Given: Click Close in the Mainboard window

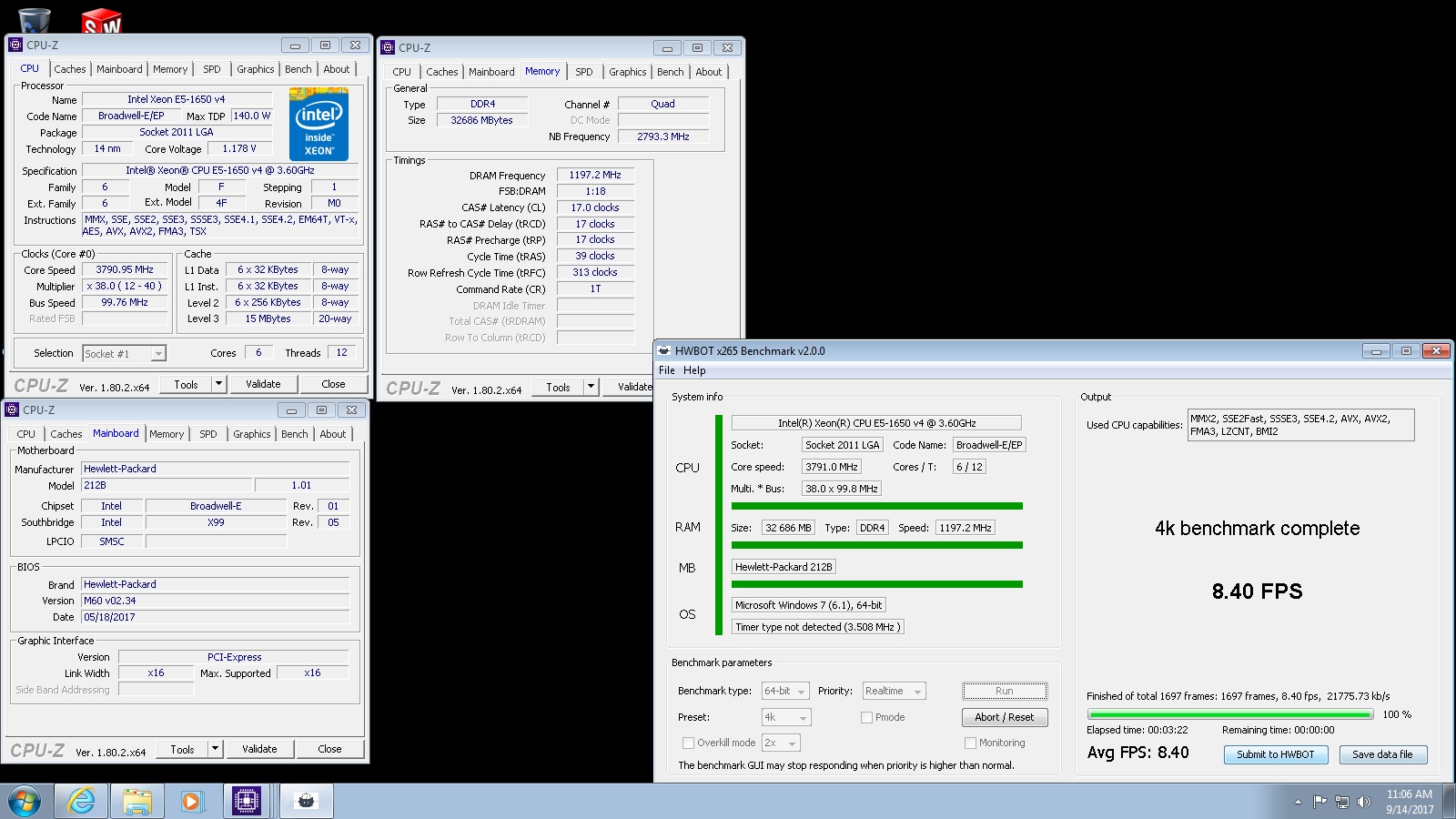Looking at the screenshot, I should point(329,749).
